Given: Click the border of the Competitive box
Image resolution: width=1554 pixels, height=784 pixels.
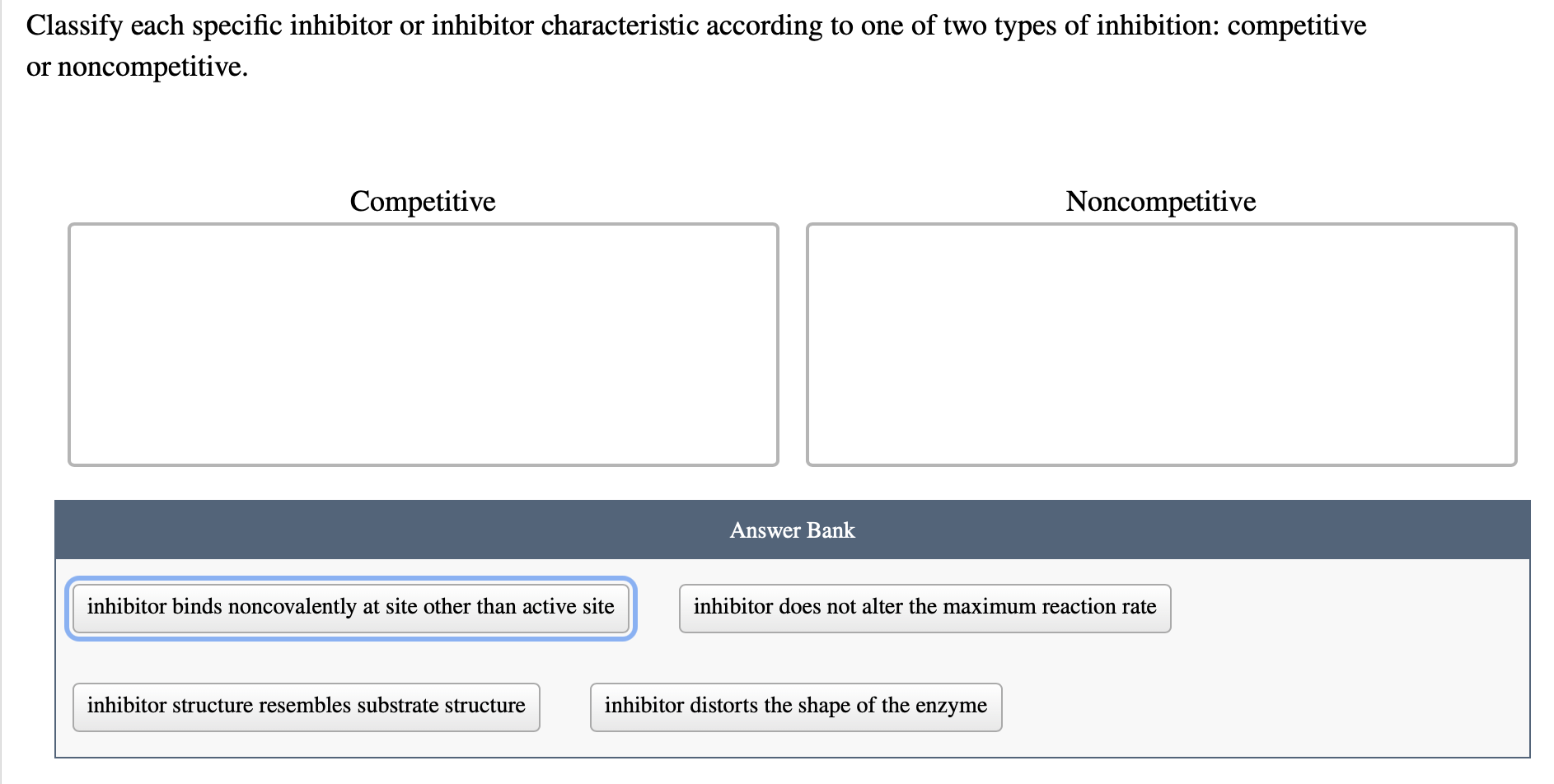Looking at the screenshot, I should [424, 223].
